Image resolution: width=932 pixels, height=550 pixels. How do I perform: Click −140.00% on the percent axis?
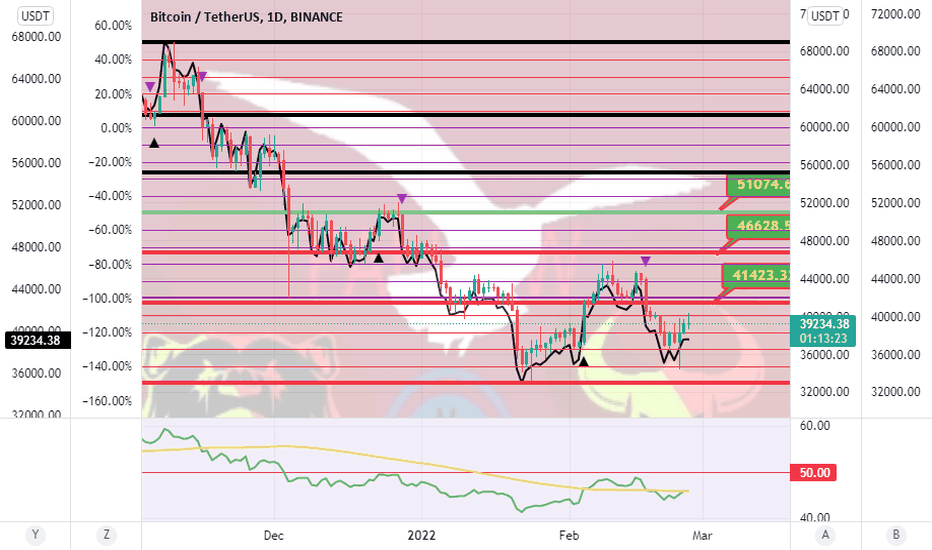108,366
